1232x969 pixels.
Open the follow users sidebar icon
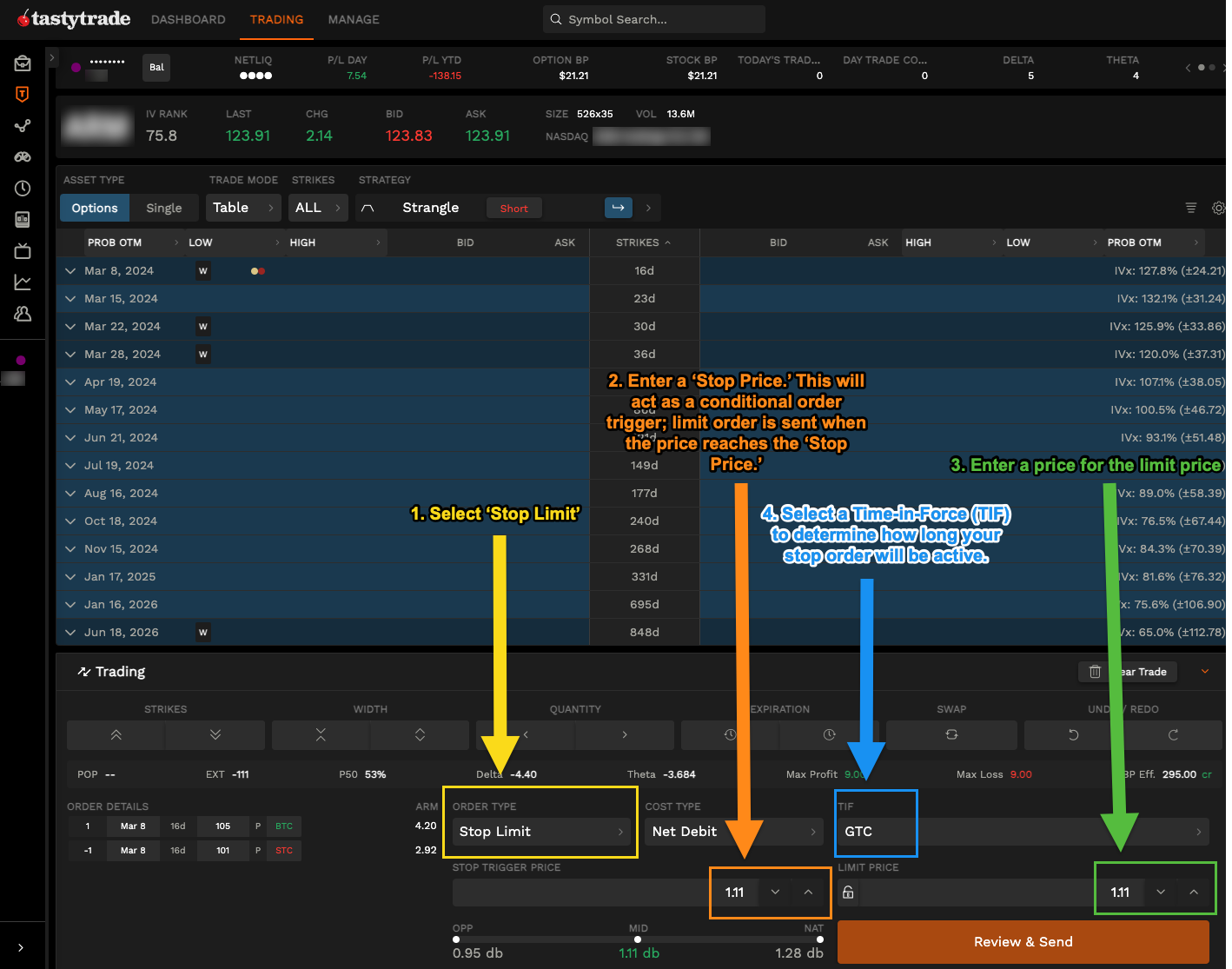[x=23, y=313]
